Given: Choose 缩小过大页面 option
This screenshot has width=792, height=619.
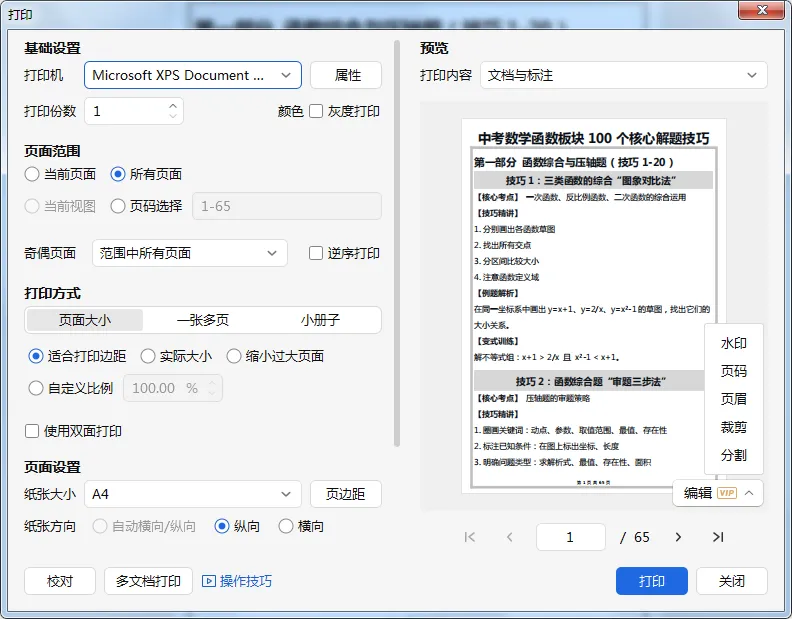Looking at the screenshot, I should coord(233,356).
